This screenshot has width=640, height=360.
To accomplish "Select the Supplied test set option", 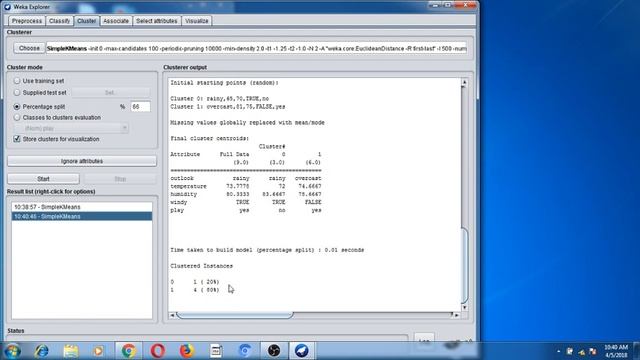I will click(x=17, y=93).
